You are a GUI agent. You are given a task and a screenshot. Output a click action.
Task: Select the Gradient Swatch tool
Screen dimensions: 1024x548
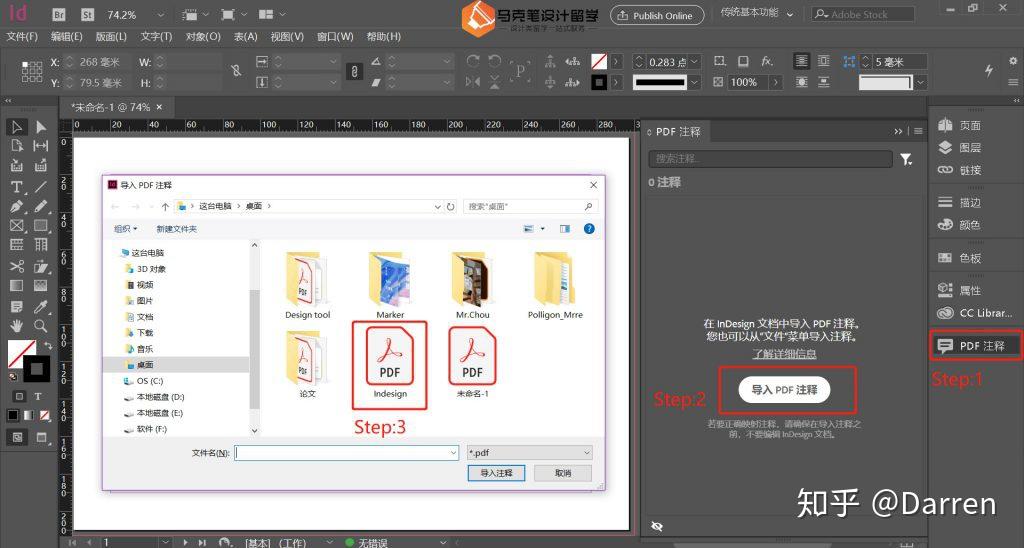click(x=17, y=285)
